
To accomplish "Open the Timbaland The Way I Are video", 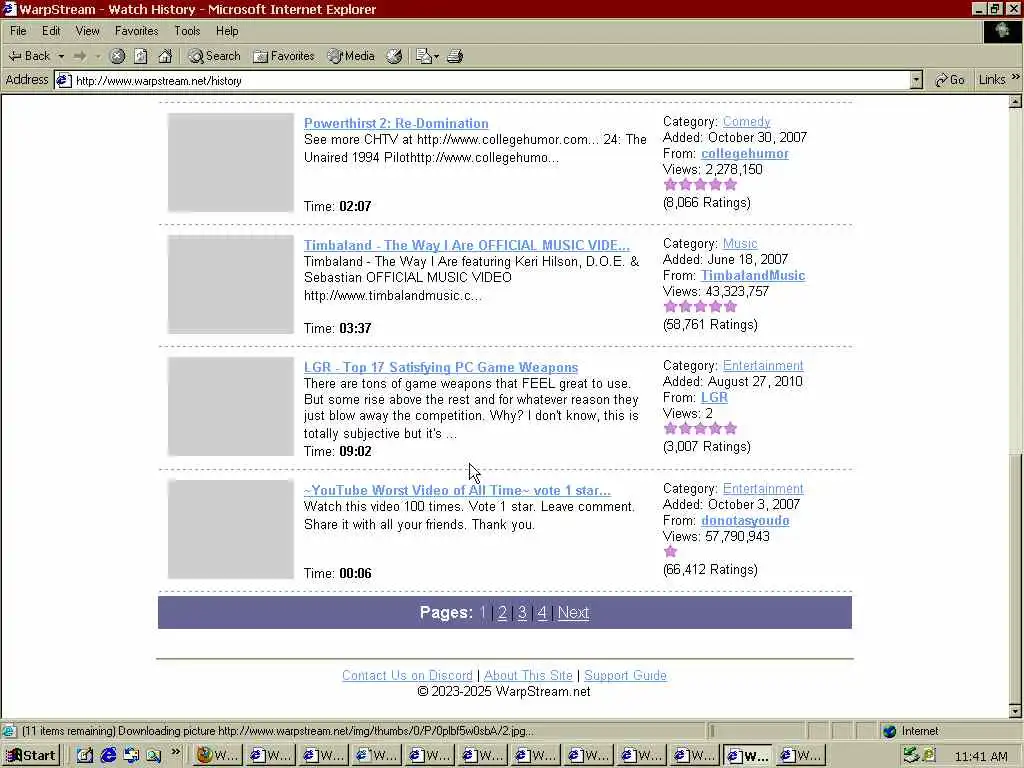I will click(466, 246).
